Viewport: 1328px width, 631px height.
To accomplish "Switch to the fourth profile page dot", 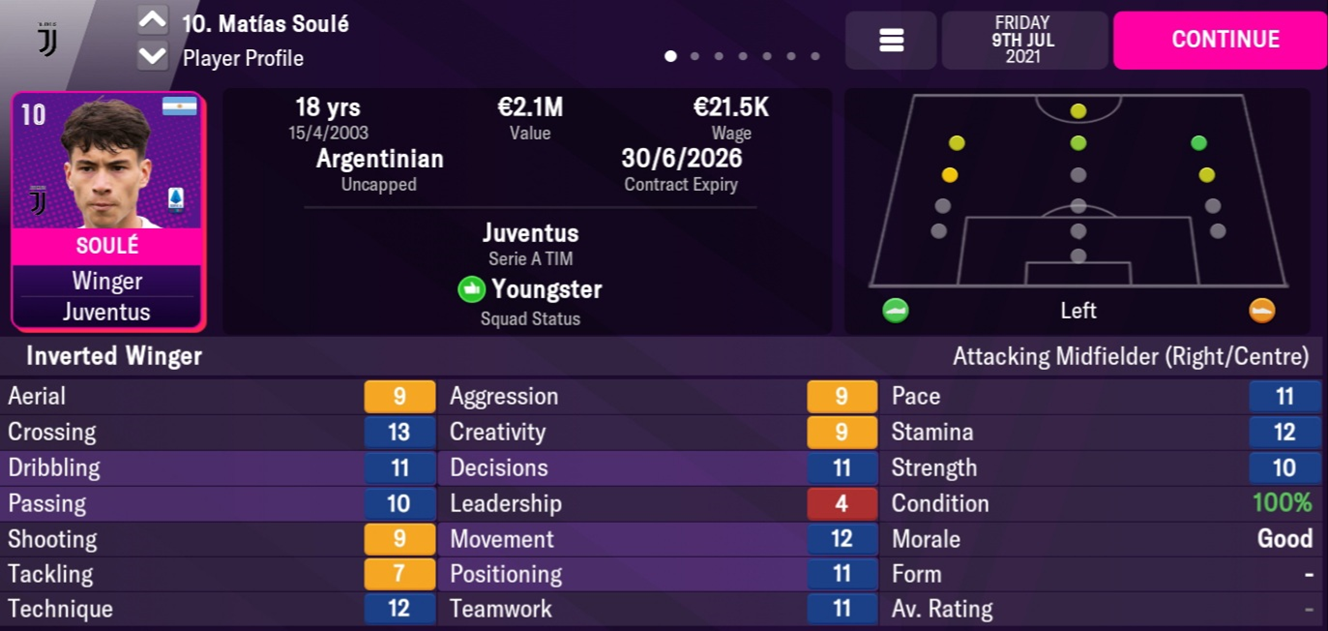I will (x=743, y=57).
